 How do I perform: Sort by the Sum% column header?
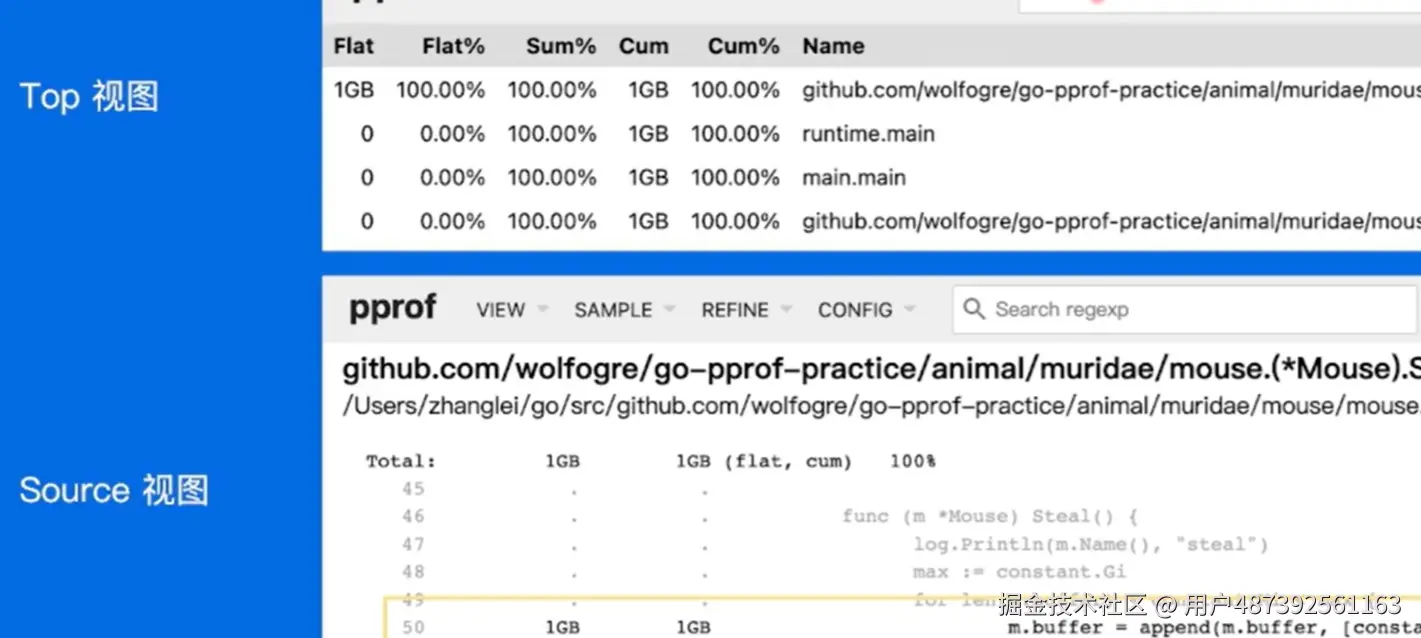561,46
